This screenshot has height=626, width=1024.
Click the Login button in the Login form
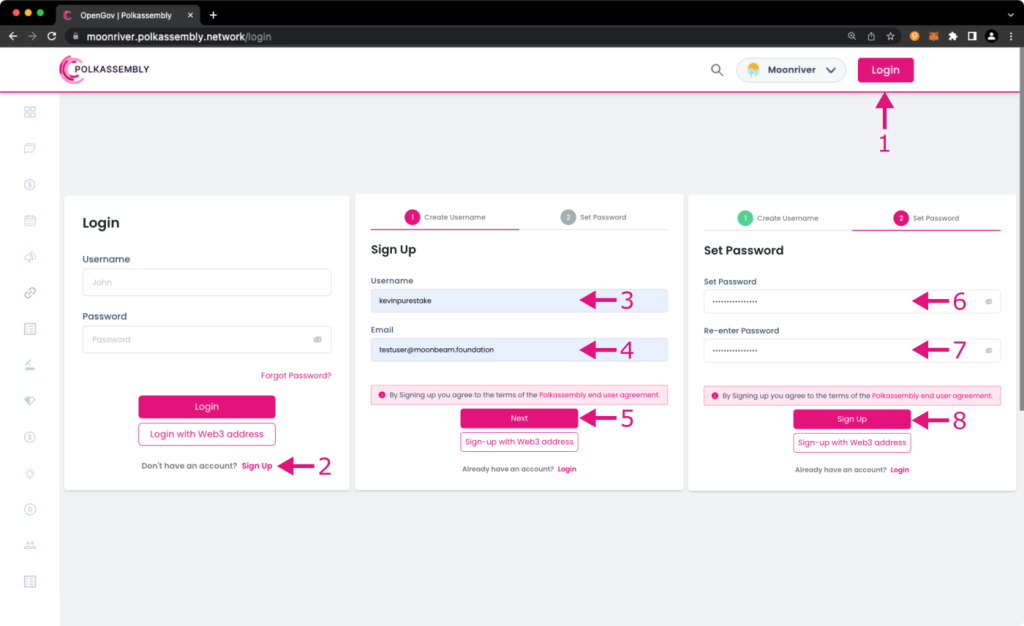pos(206,407)
